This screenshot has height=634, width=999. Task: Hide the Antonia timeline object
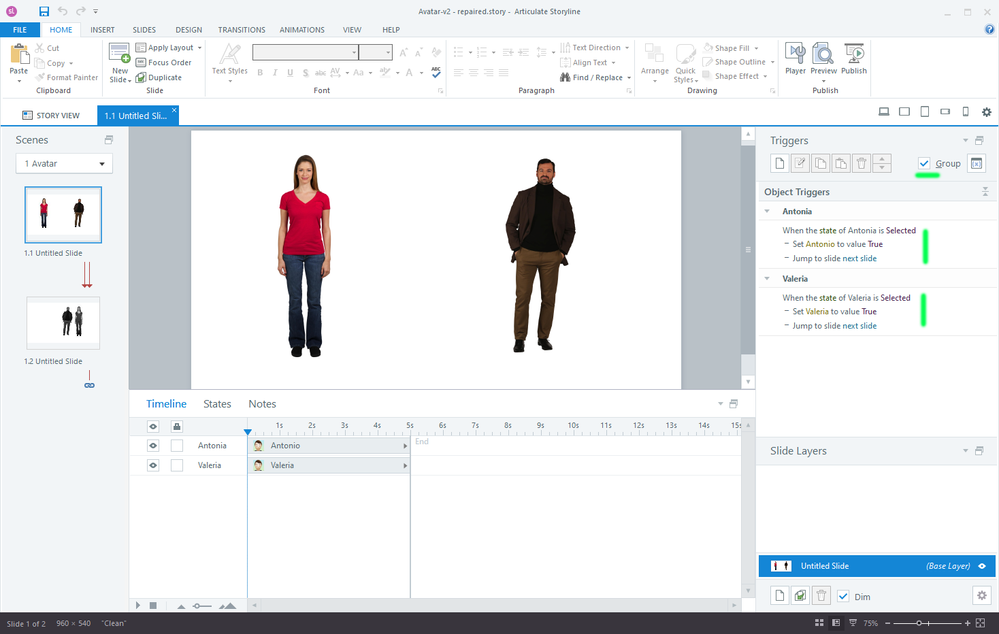[154, 446]
